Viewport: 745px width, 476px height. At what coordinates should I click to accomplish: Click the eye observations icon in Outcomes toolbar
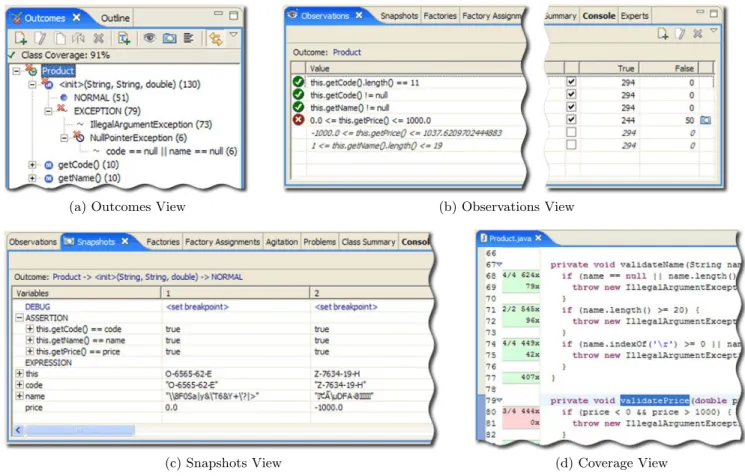pyautogui.click(x=149, y=38)
